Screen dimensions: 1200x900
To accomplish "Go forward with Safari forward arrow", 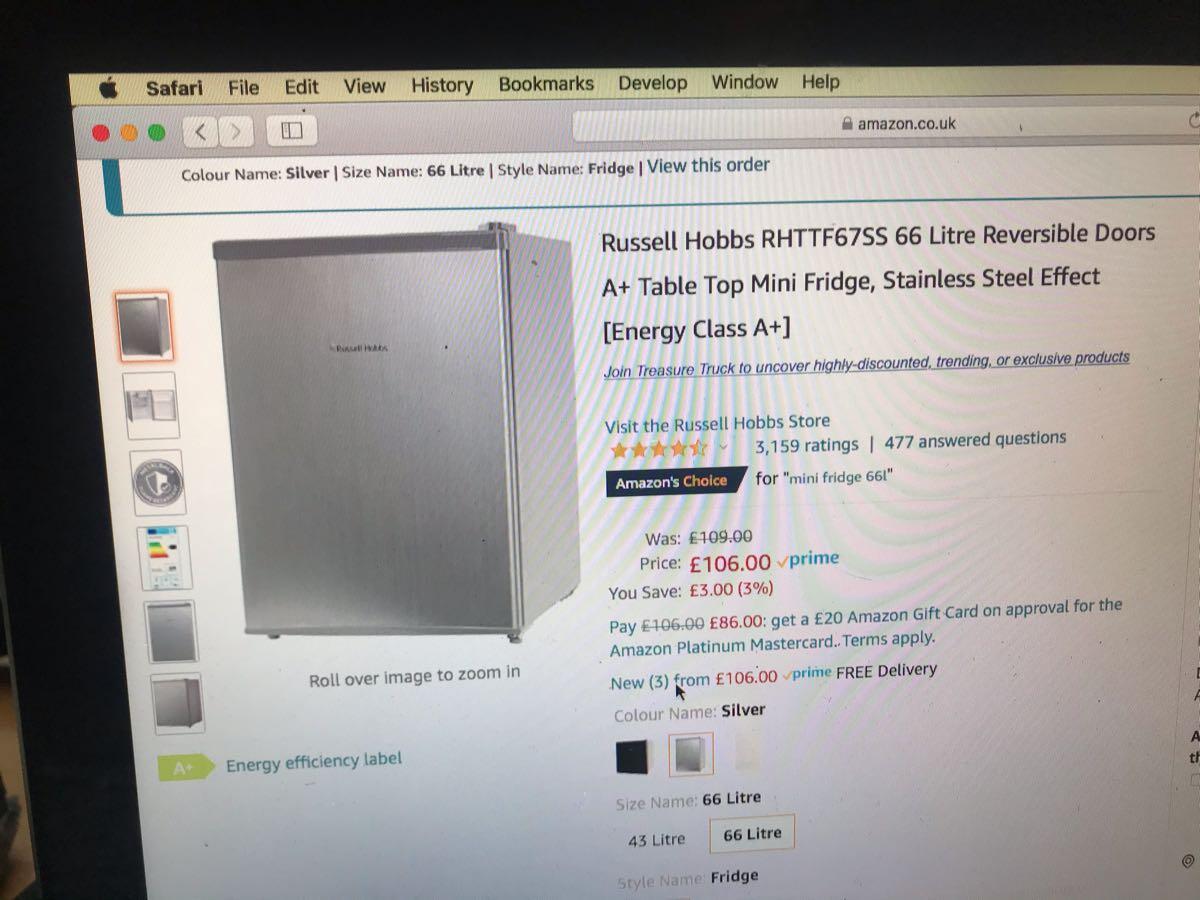I will tap(236, 131).
